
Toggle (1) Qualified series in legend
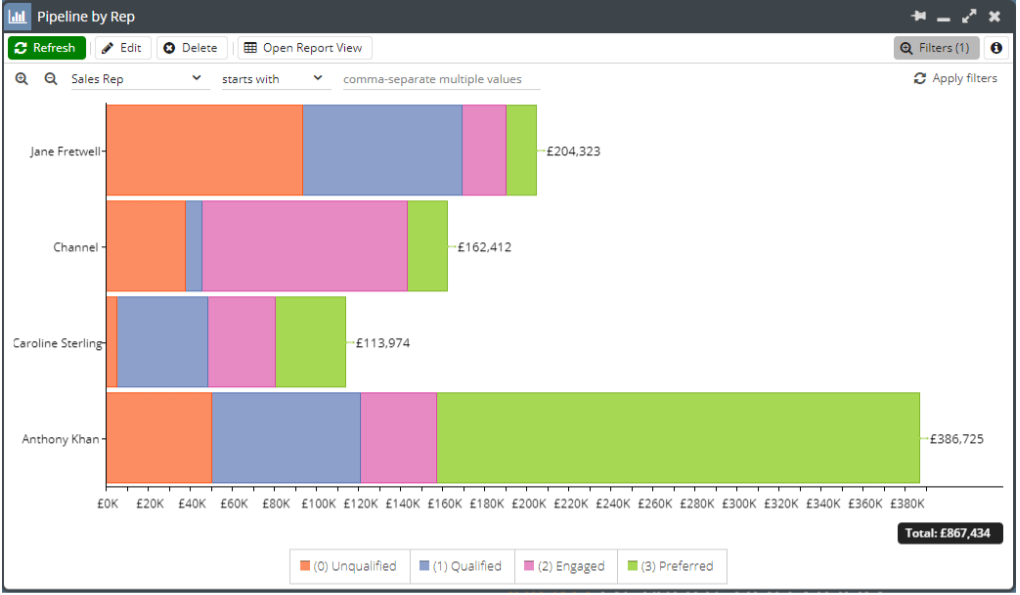pos(461,566)
